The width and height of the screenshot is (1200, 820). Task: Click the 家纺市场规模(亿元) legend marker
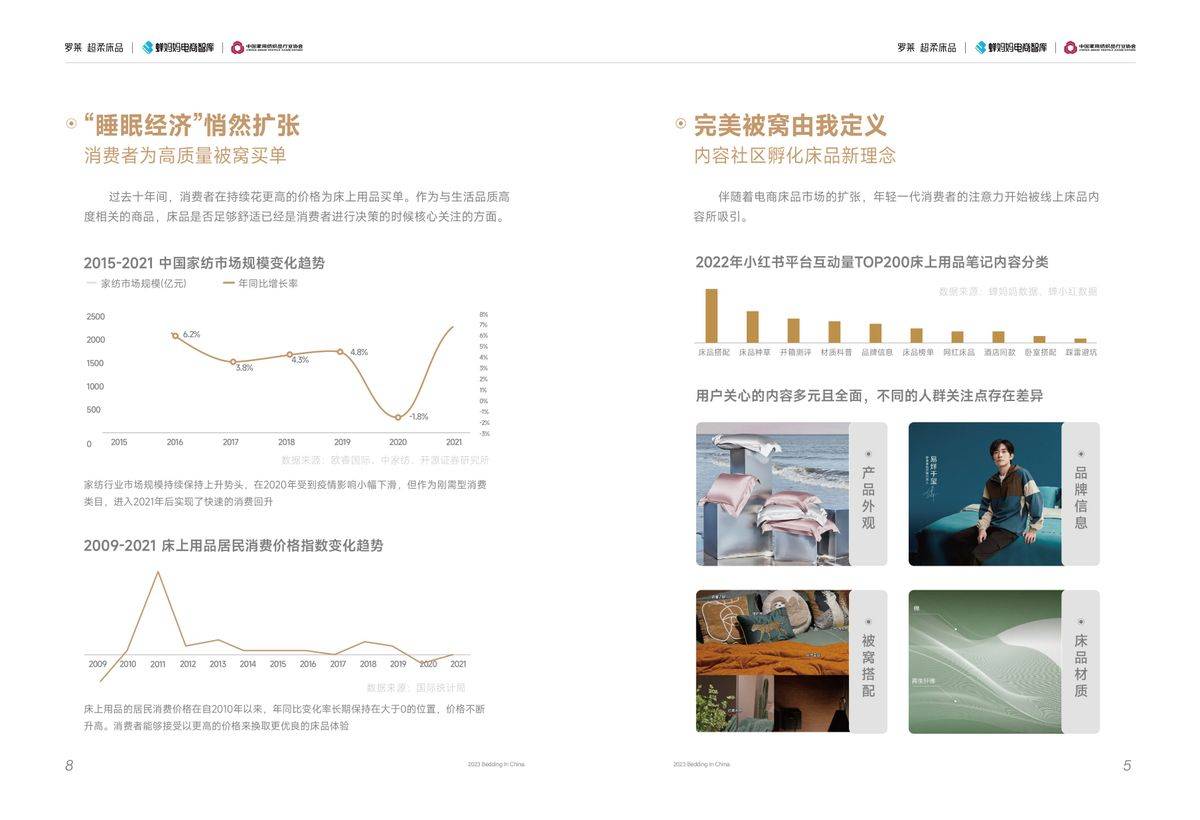coord(91,284)
